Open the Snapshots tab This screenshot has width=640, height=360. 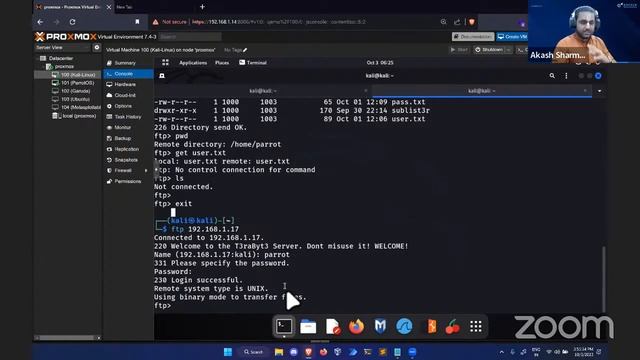point(126,160)
